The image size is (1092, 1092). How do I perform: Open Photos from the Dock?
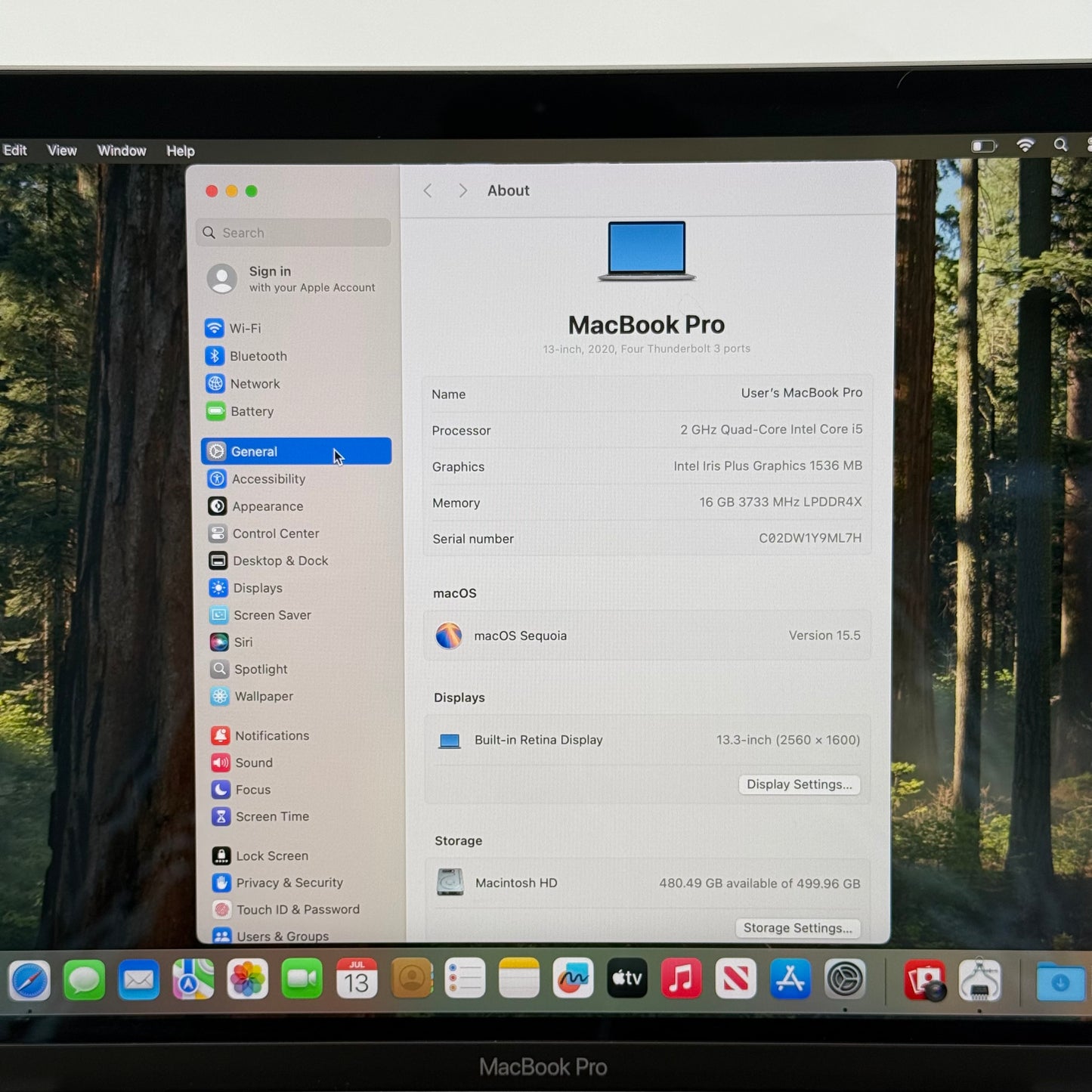pos(248,979)
